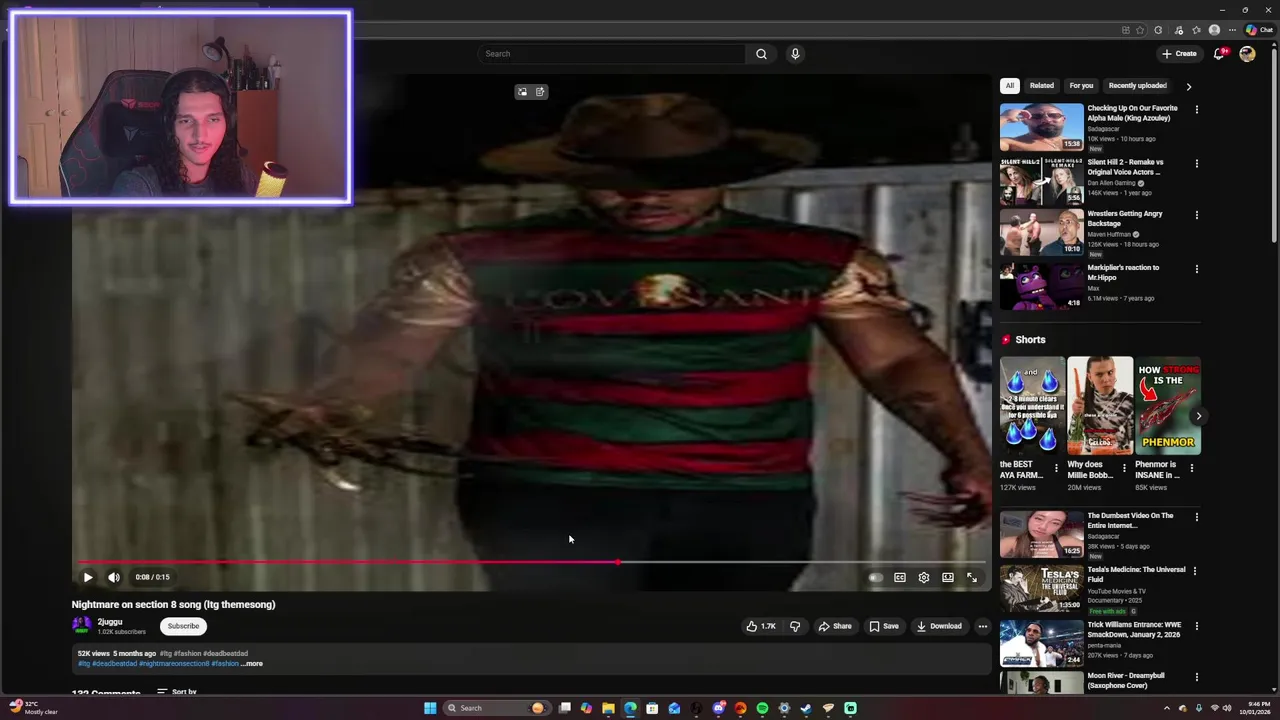Open the notifications bell
The width and height of the screenshot is (1280, 720).
(1219, 54)
